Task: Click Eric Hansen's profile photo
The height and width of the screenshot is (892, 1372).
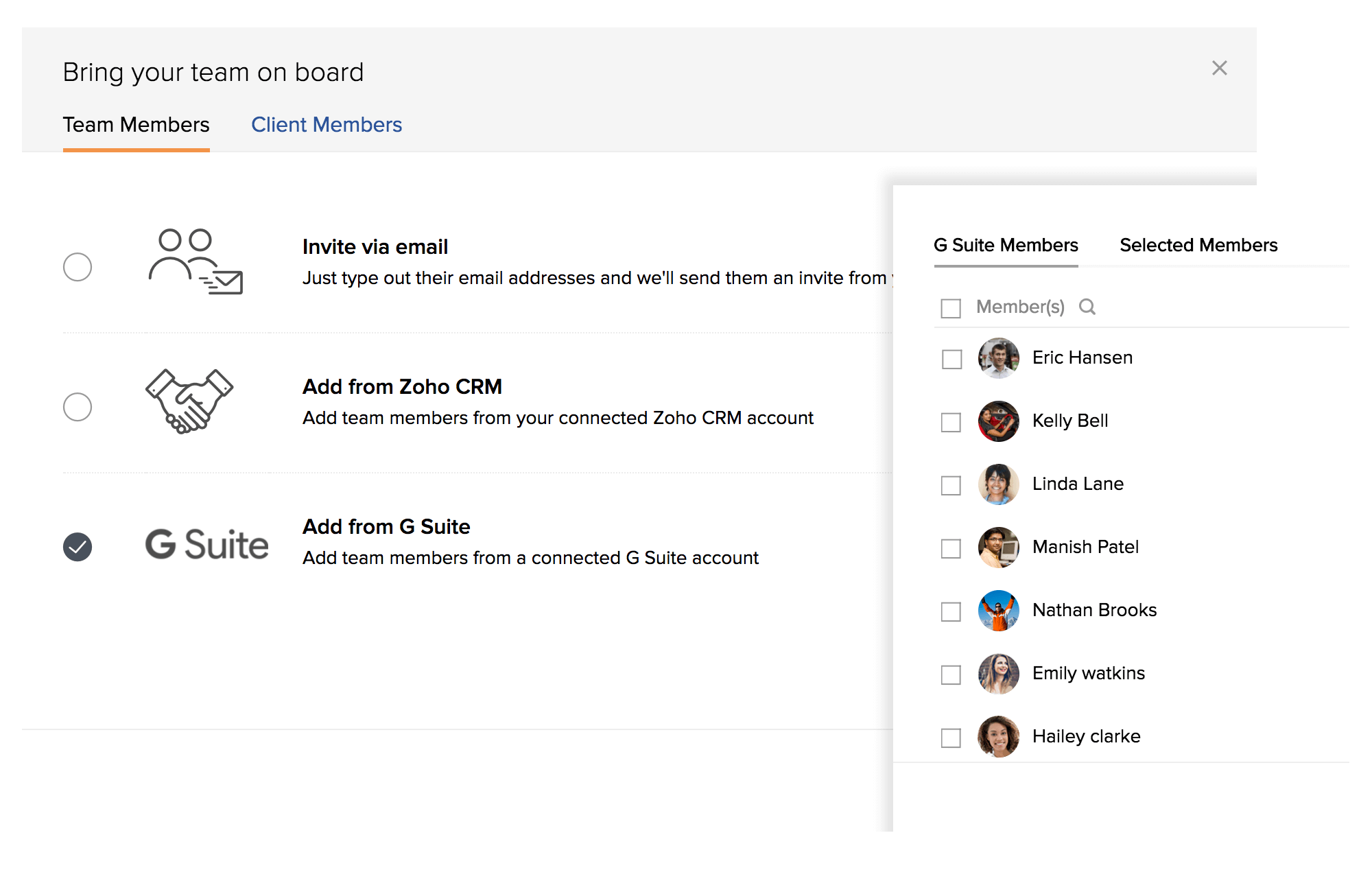Action: [998, 358]
